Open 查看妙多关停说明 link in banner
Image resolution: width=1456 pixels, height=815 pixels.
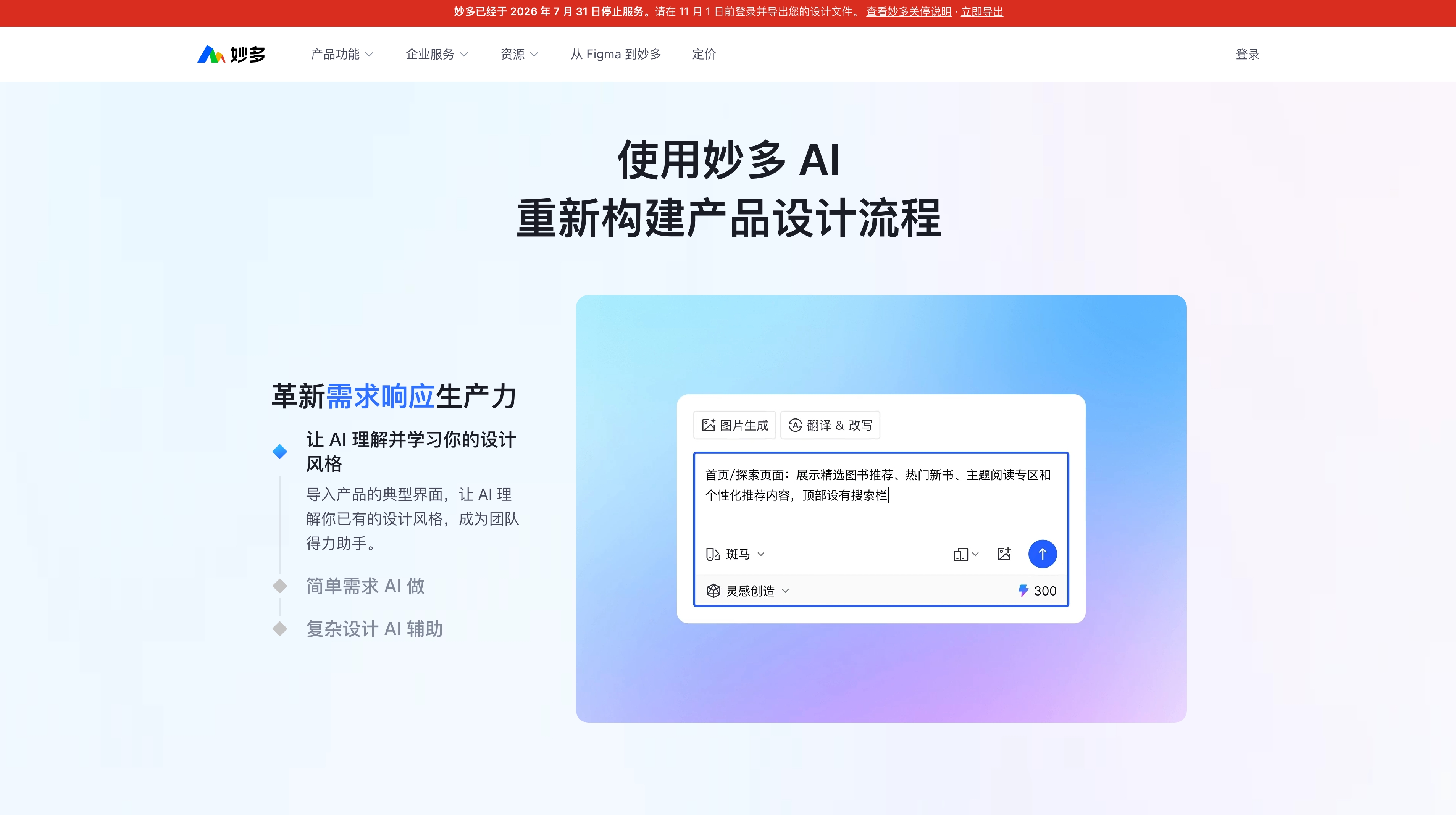coord(908,12)
